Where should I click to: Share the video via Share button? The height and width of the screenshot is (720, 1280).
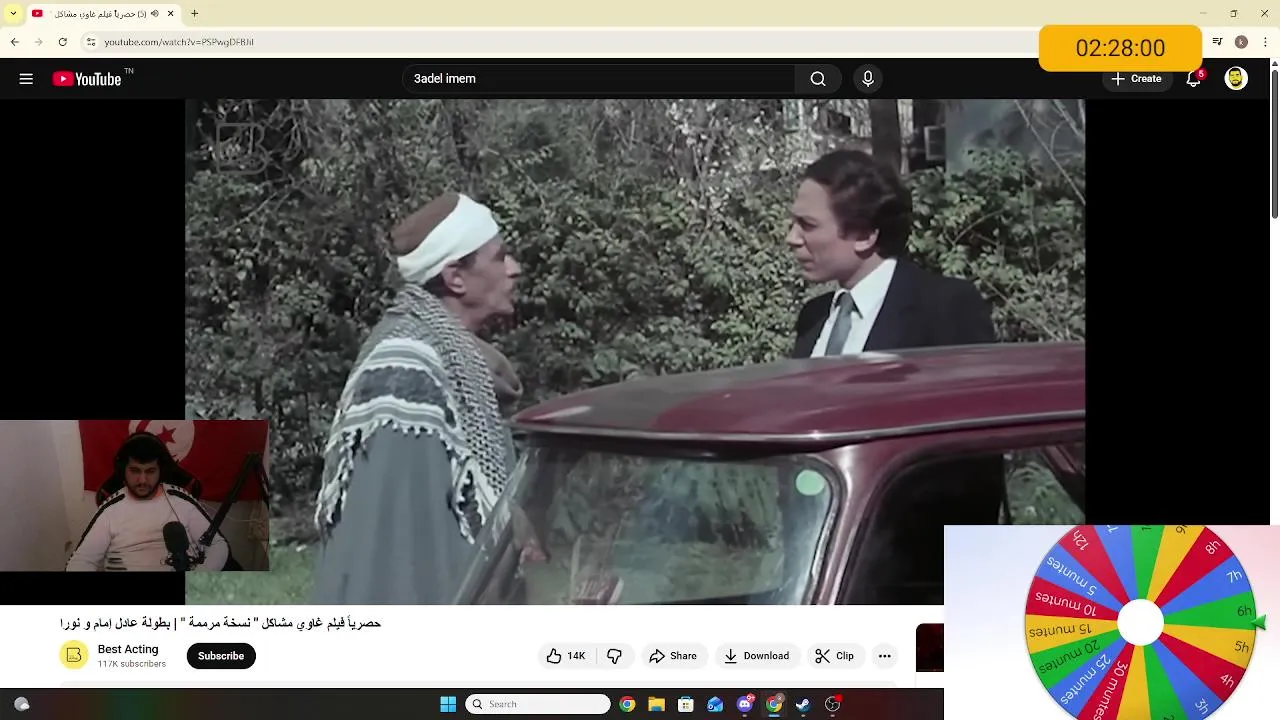click(x=673, y=656)
